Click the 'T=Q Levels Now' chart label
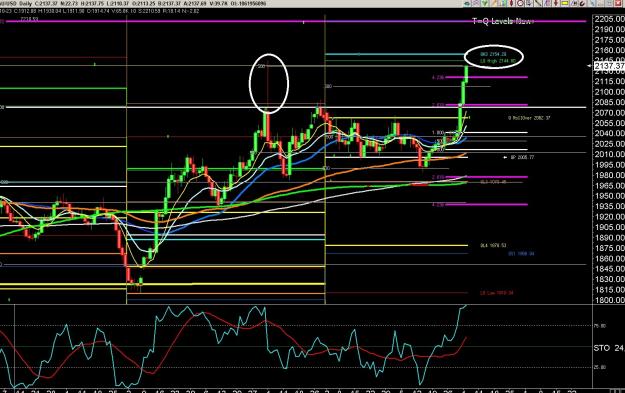 (502, 21)
